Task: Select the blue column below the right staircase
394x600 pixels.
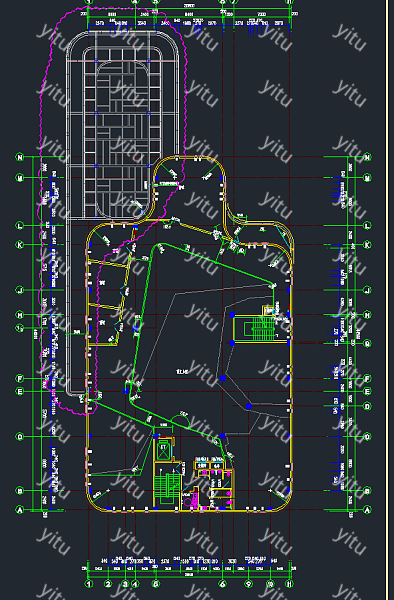Action: click(223, 378)
